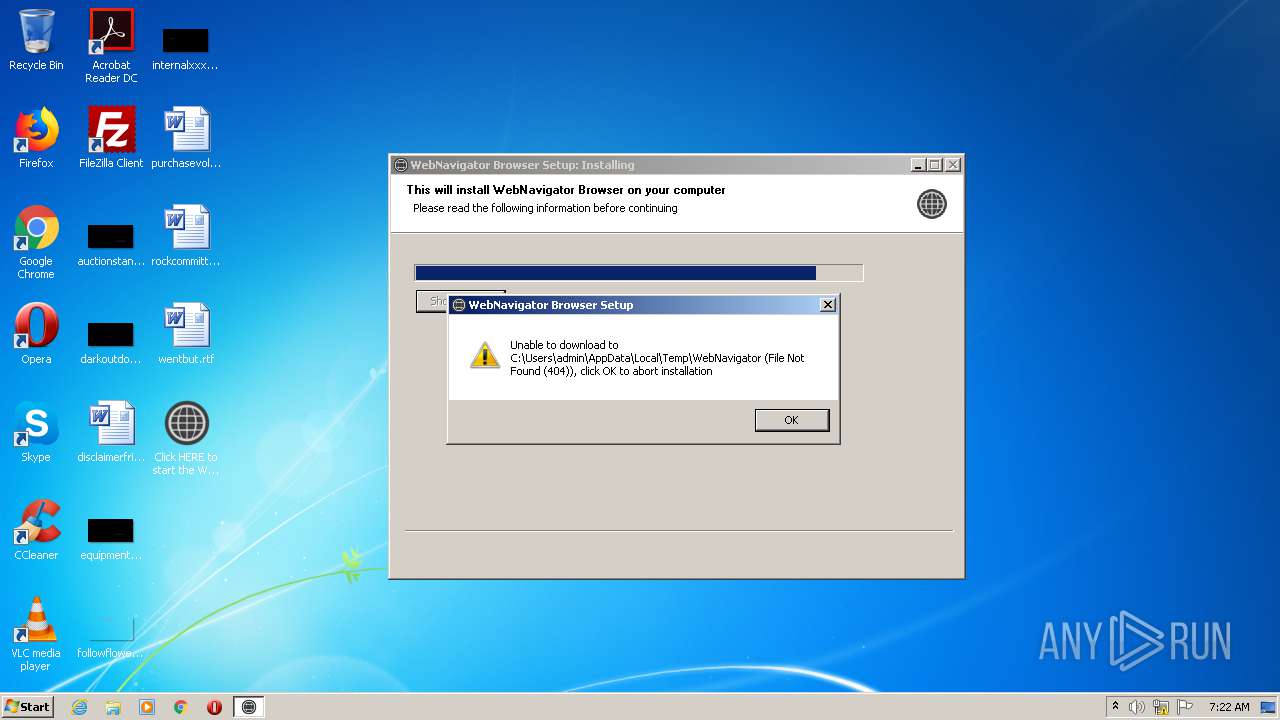1280x720 pixels.
Task: Click the installer title bar icon
Action: click(400, 165)
